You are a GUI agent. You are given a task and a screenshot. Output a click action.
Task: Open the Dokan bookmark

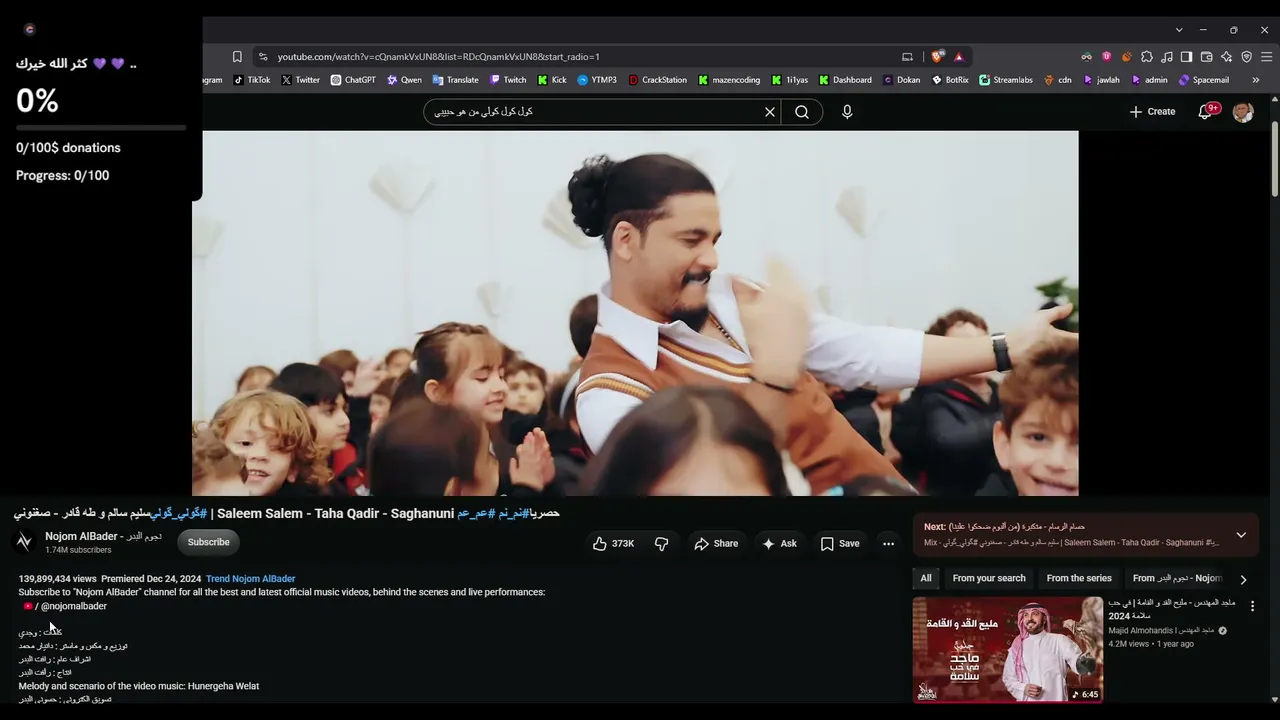click(x=902, y=80)
